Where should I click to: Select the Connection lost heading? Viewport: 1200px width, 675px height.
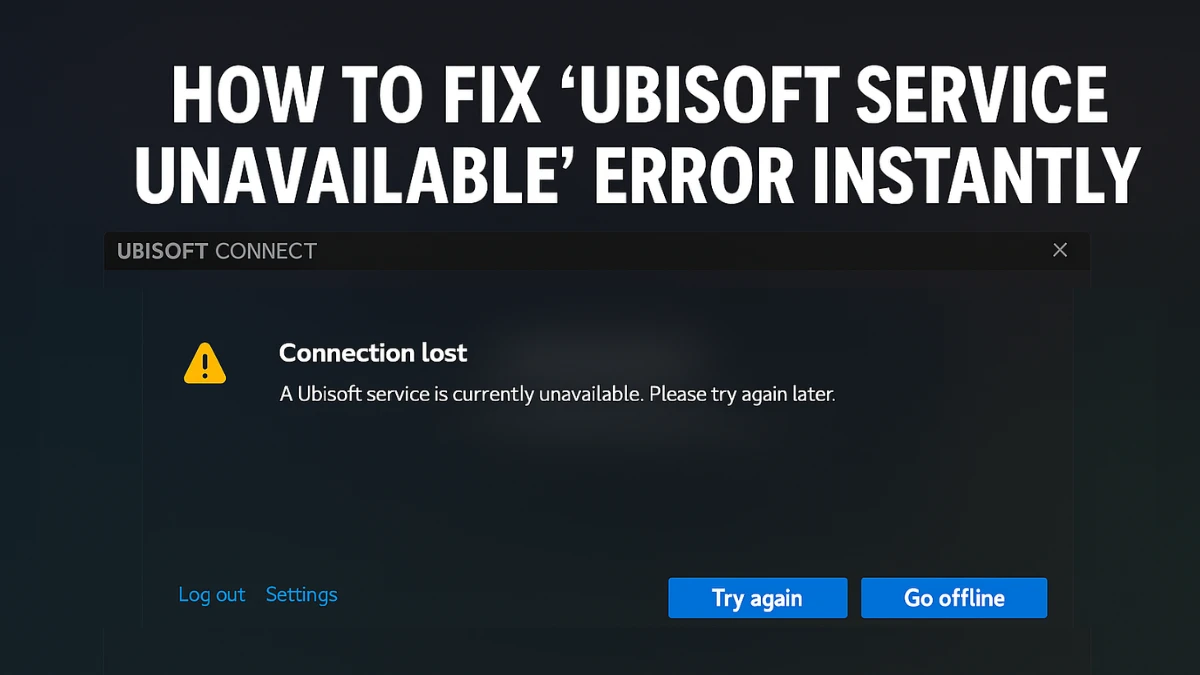(373, 353)
